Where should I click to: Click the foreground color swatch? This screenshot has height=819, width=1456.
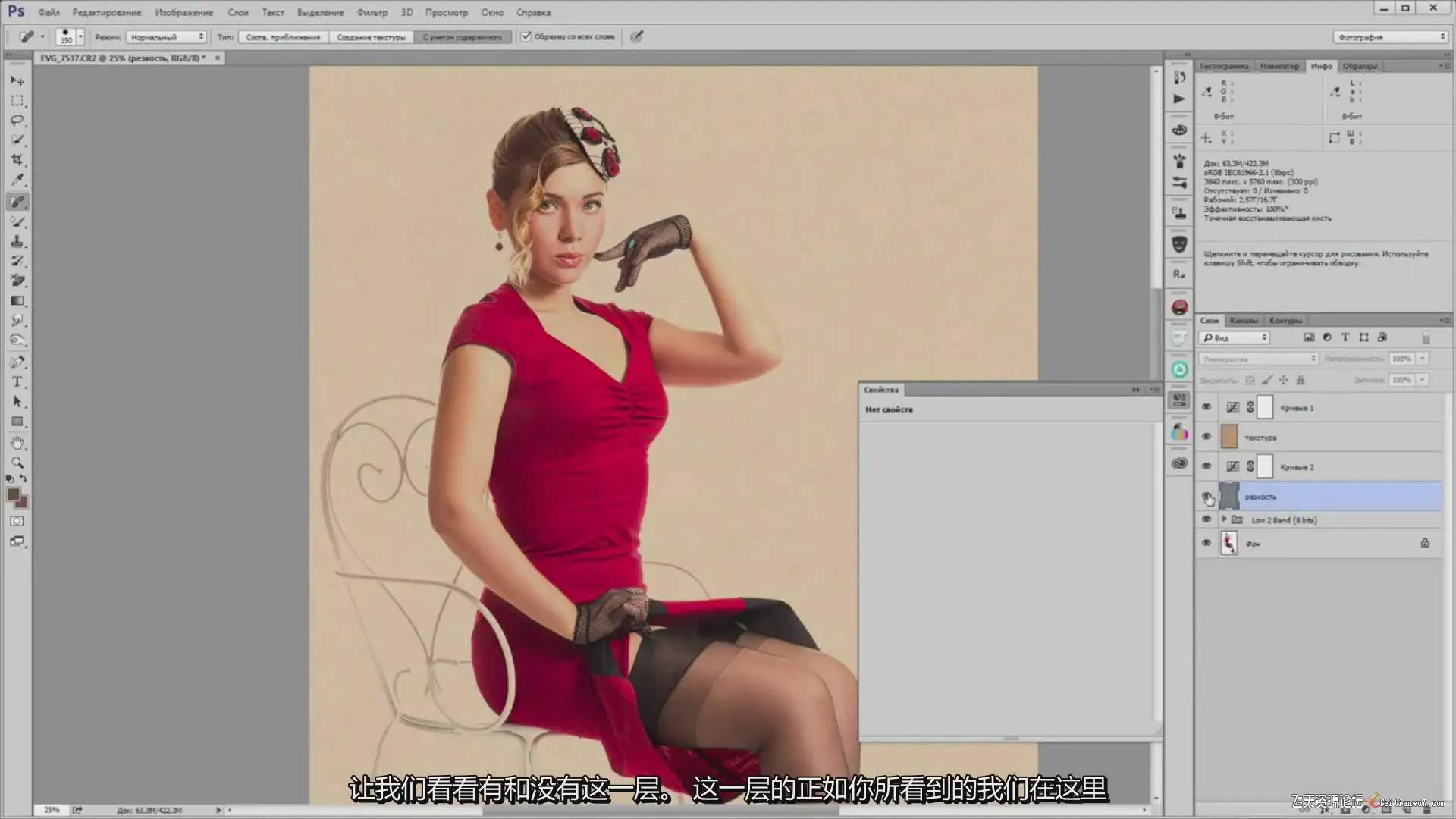coord(13,494)
